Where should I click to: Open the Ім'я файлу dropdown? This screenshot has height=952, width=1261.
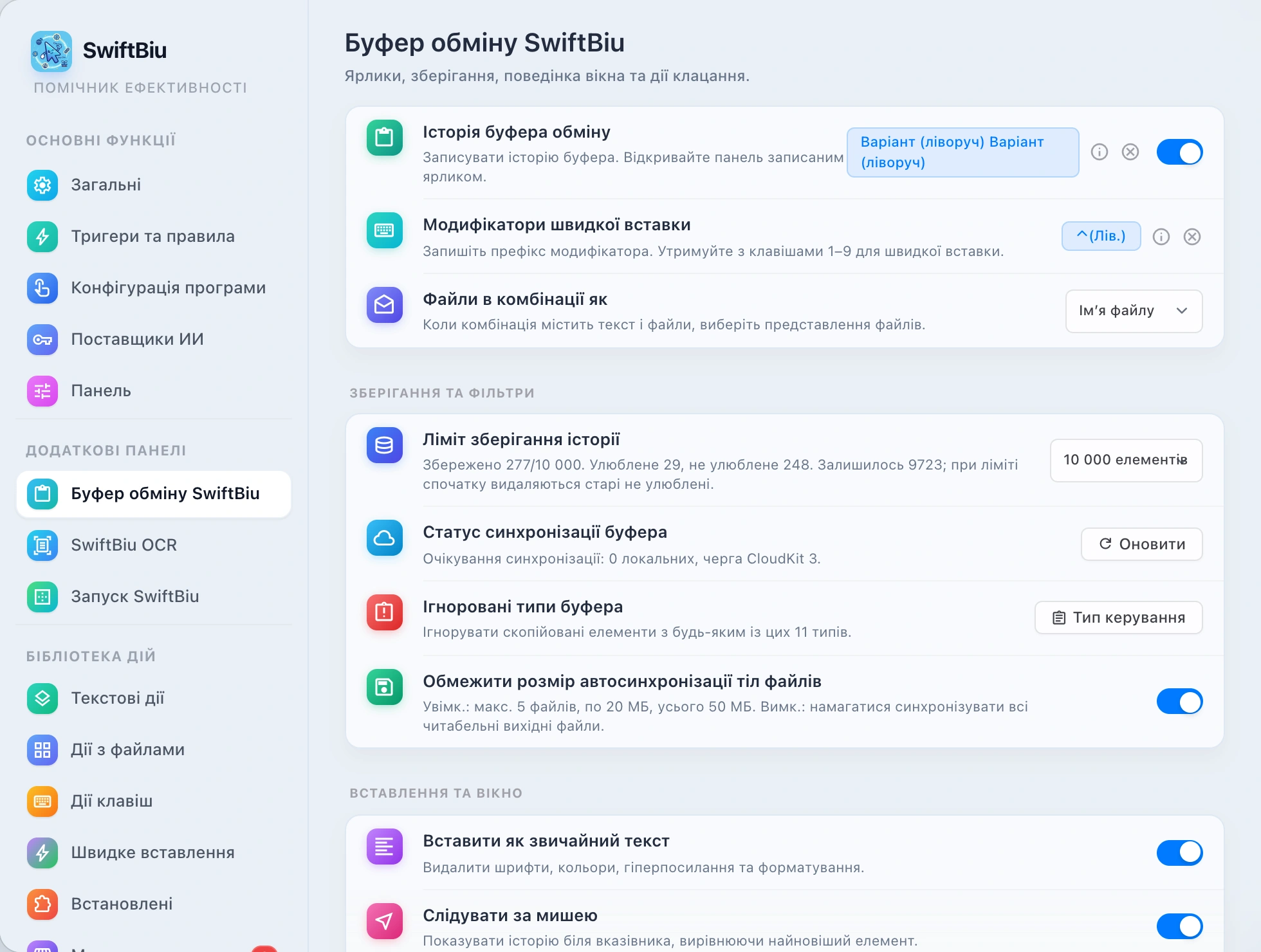click(1134, 311)
